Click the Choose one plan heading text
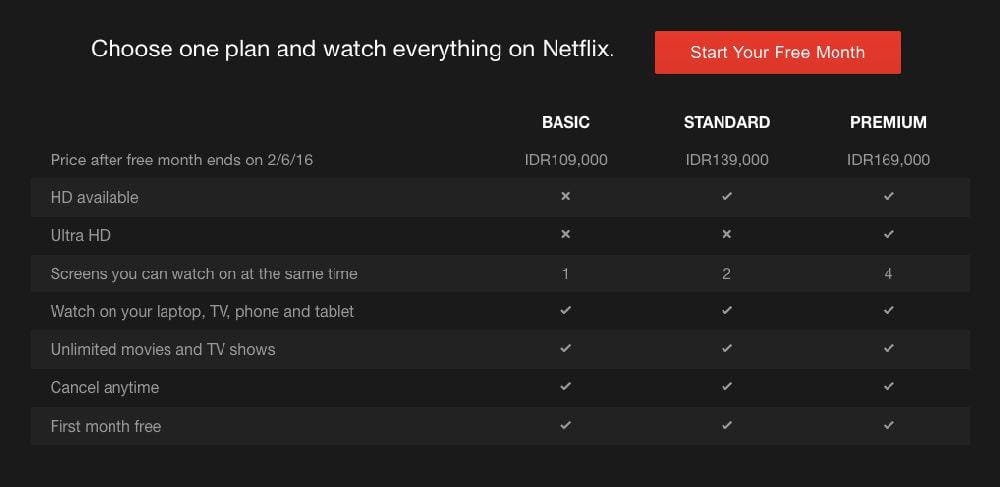Screen dimensions: 1000x487 tap(352, 49)
